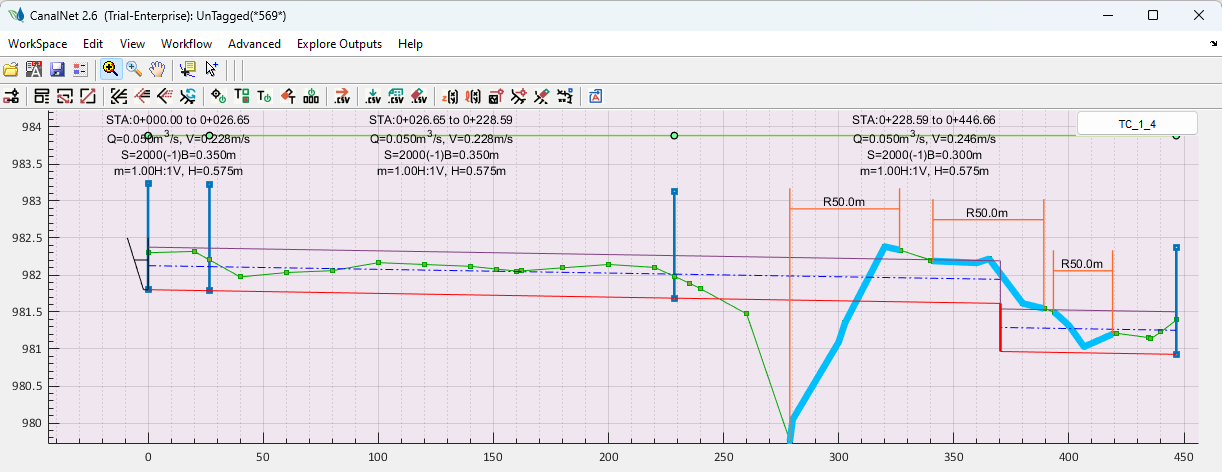Click the blue floppy disk save icon
1222x472 pixels.
pyautogui.click(x=57, y=69)
